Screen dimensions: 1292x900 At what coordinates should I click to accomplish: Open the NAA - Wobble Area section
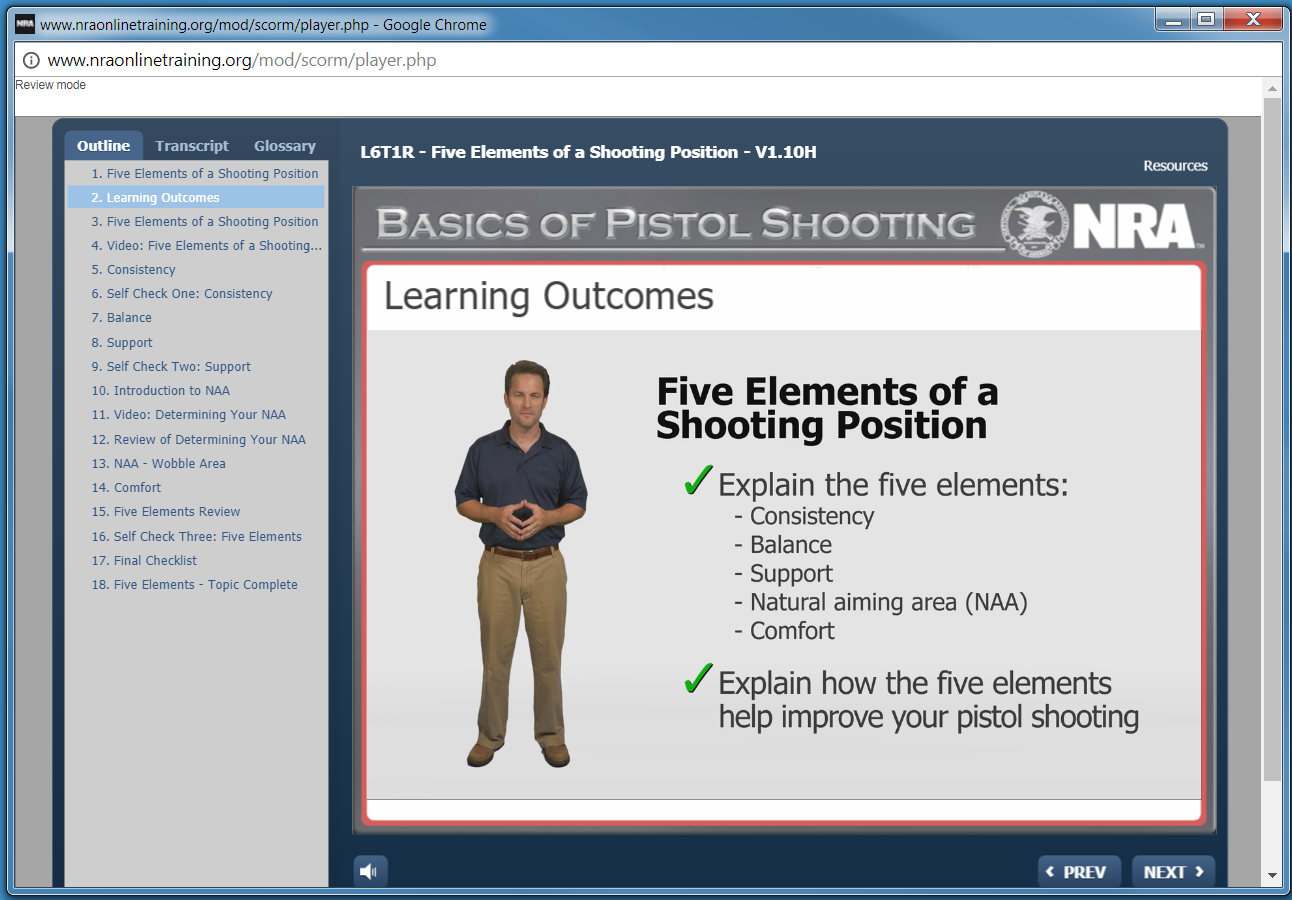click(x=158, y=463)
